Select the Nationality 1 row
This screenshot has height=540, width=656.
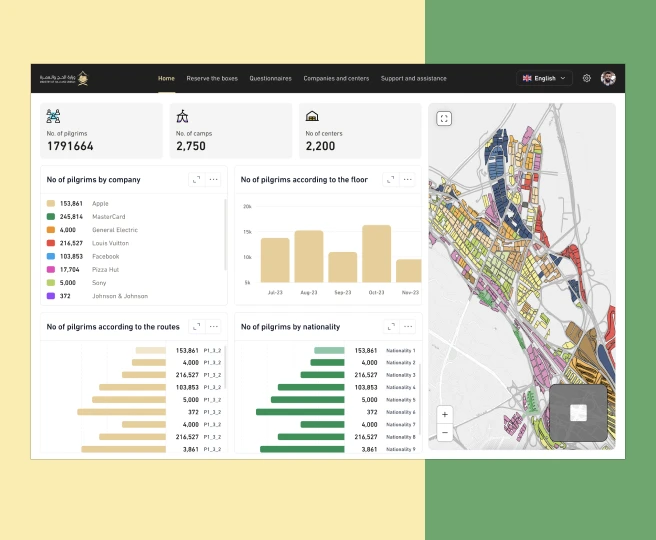[x=329, y=351]
